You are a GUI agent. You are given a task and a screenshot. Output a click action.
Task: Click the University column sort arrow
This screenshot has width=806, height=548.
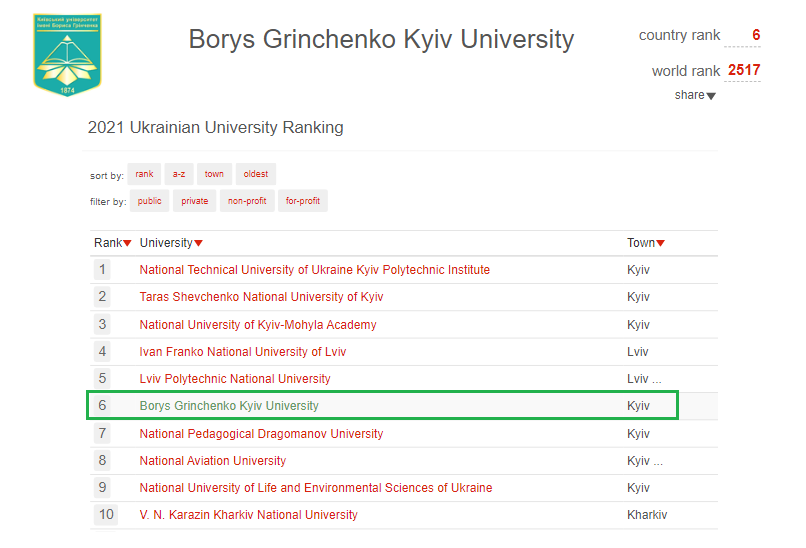[x=198, y=244]
